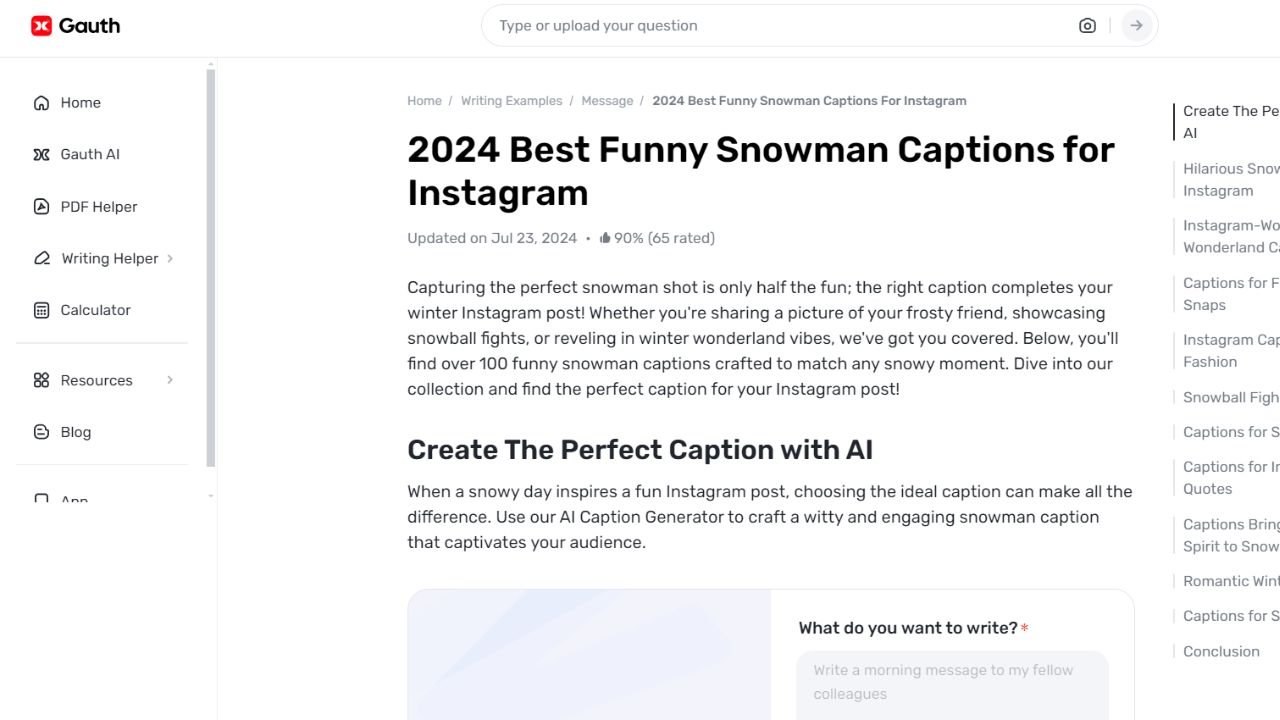Expand the Resources submenu
This screenshot has height=720, width=1280.
[x=169, y=380]
